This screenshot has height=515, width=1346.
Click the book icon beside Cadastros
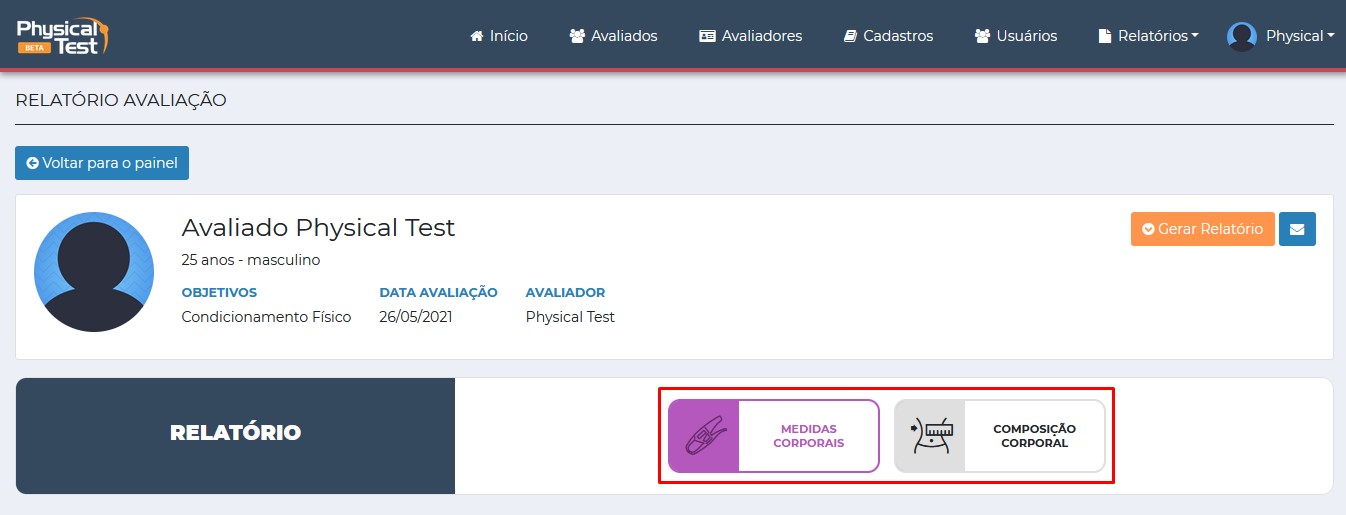(851, 36)
